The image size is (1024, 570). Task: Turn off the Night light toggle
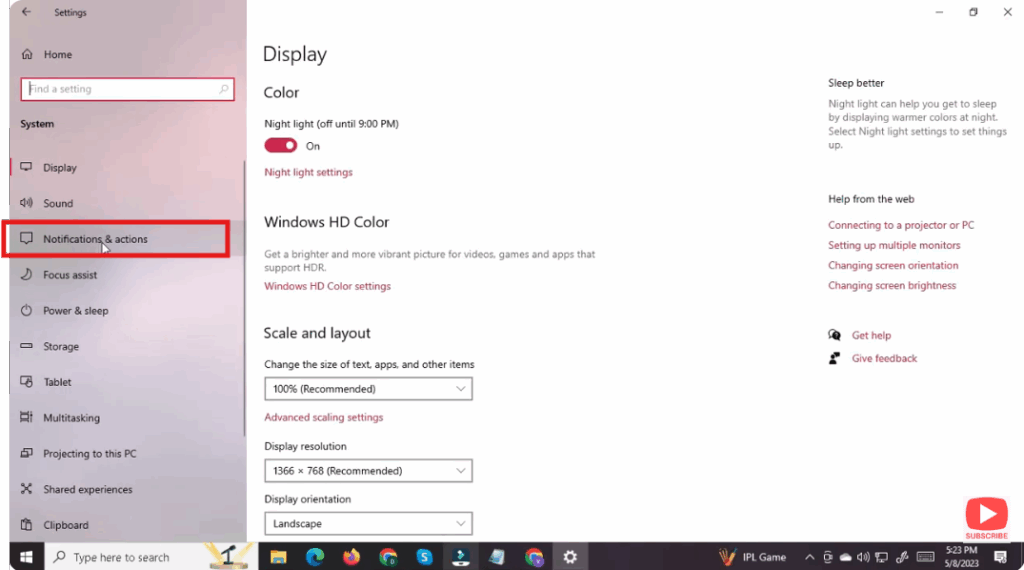(x=281, y=146)
